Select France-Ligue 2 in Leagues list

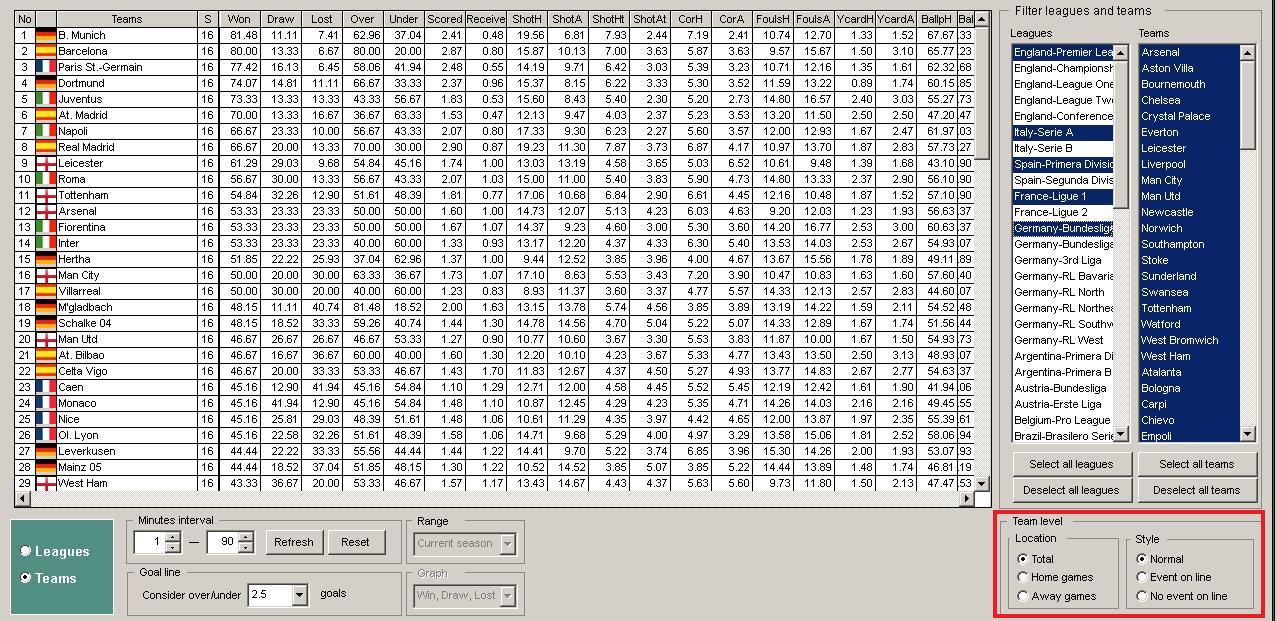(x=1063, y=212)
